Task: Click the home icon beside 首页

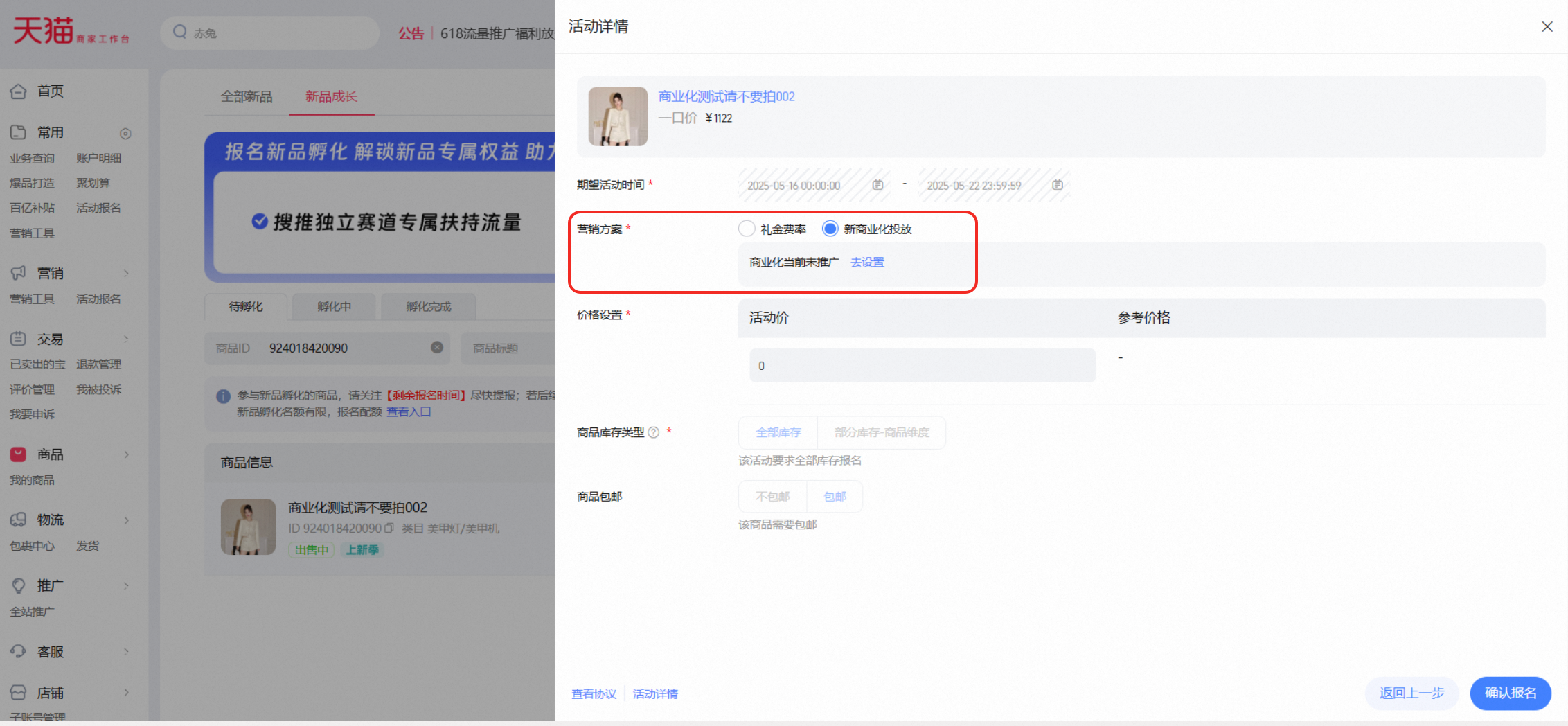Action: [19, 91]
